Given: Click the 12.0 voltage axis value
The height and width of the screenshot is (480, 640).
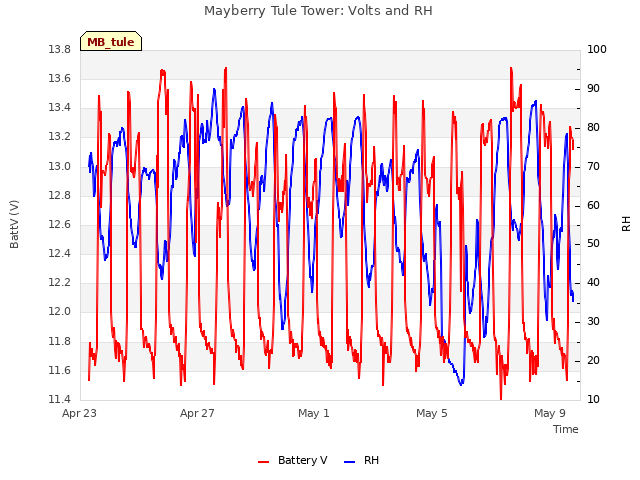Looking at the screenshot, I should coord(60,312).
